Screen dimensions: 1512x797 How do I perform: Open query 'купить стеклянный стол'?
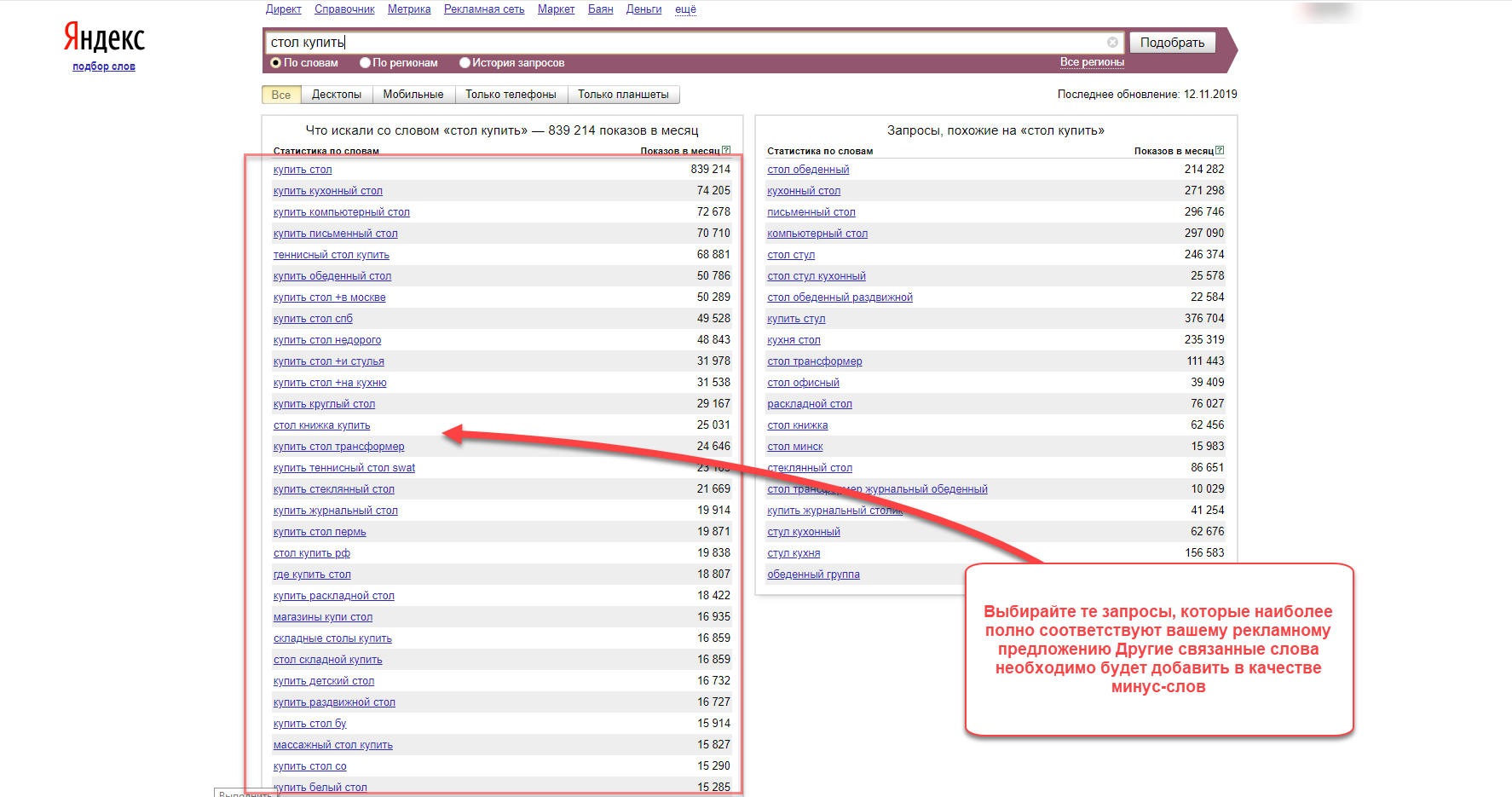tap(334, 489)
